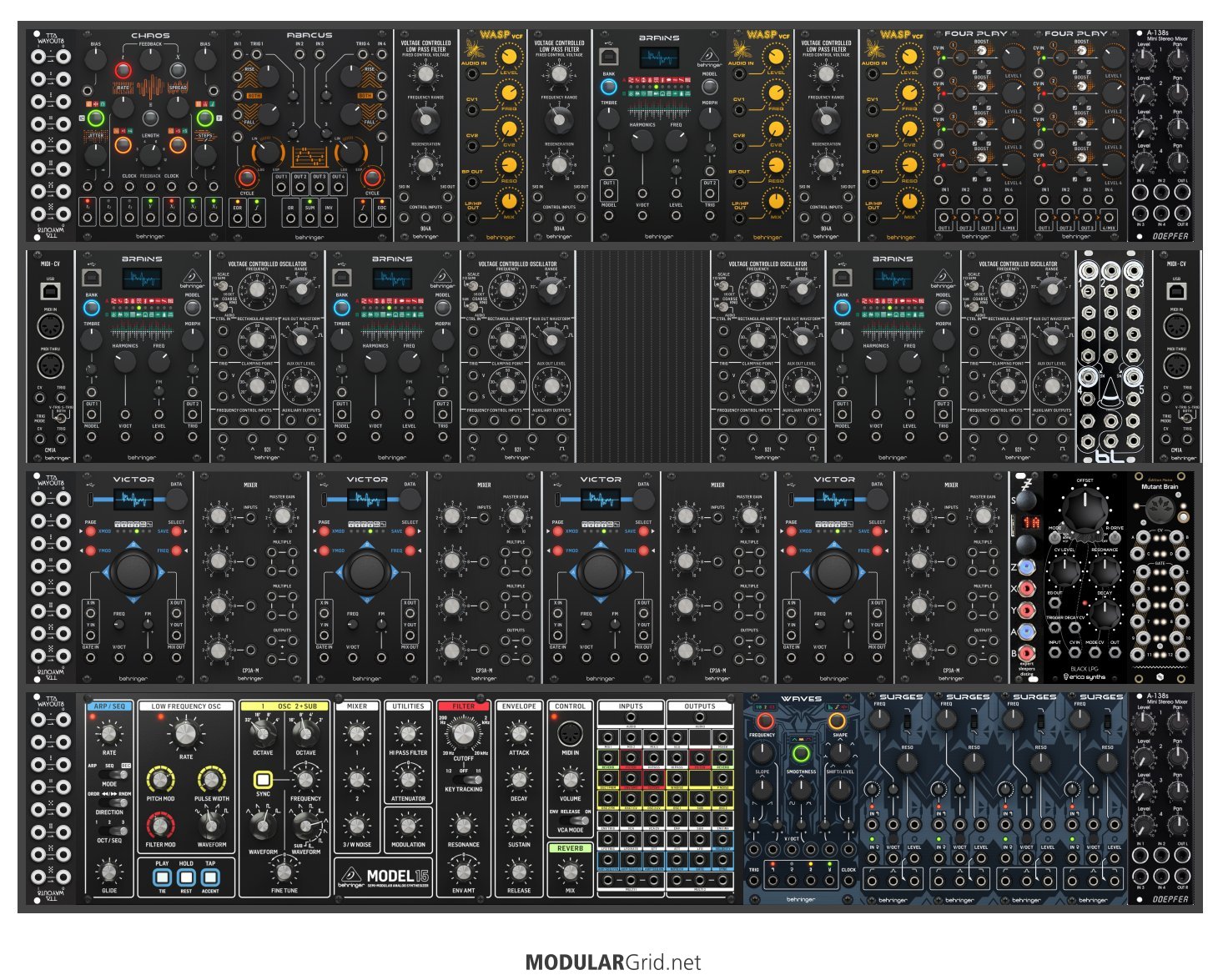
Task: Click the B output jack on disting
Action: coord(1027,653)
